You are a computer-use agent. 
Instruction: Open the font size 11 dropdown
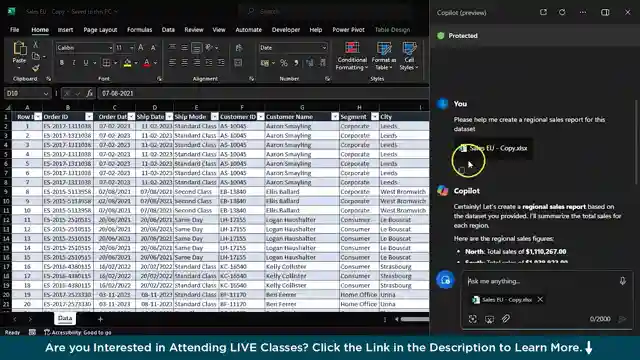pos(132,48)
